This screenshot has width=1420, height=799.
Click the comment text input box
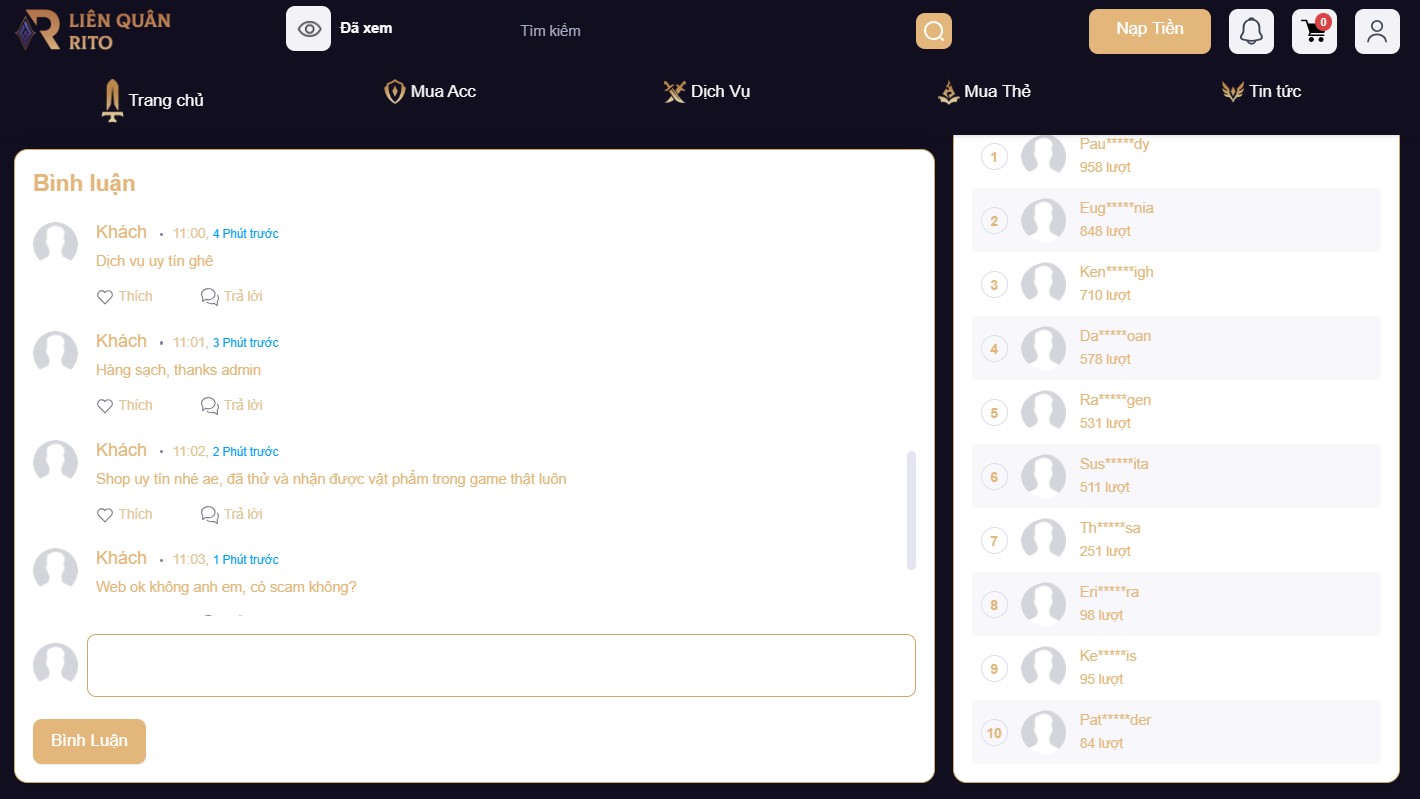pos(501,665)
